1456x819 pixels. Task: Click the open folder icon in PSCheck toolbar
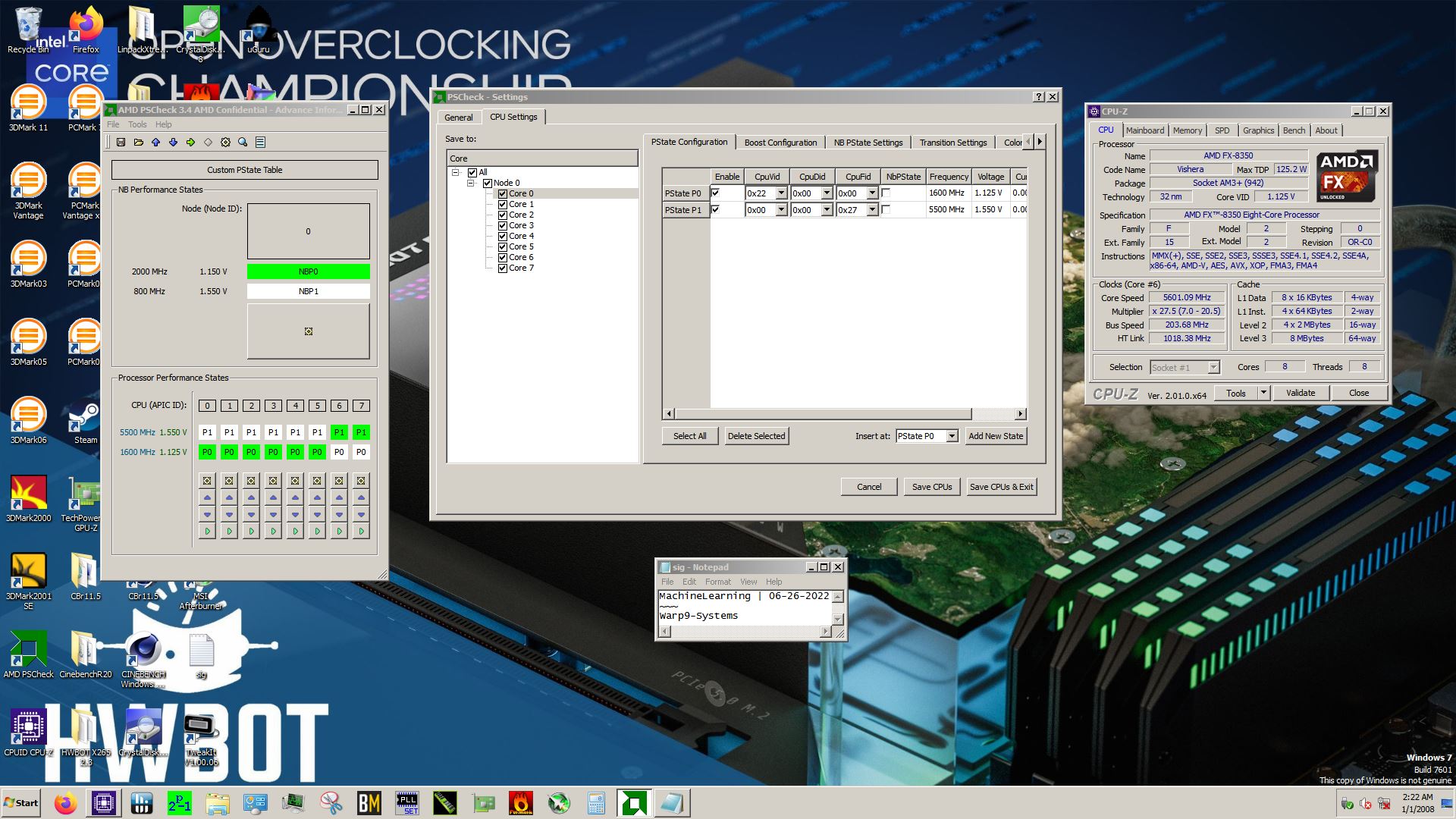138,142
